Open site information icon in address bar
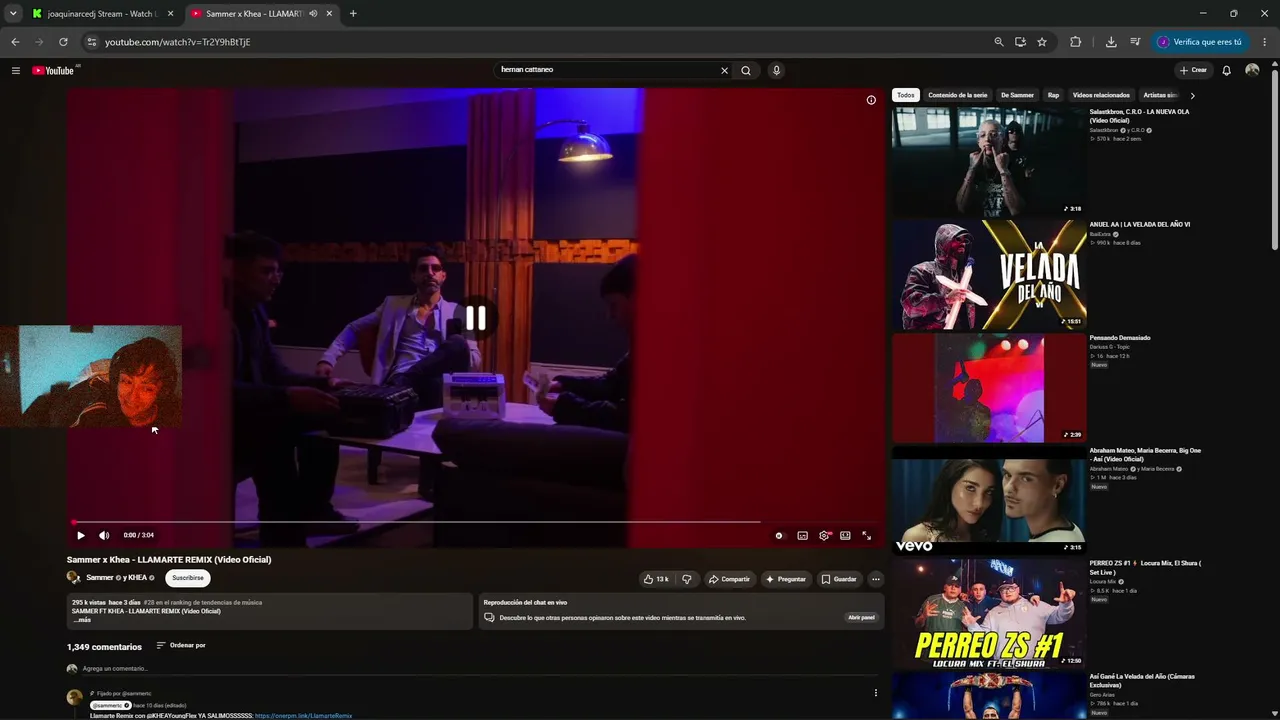 (91, 42)
